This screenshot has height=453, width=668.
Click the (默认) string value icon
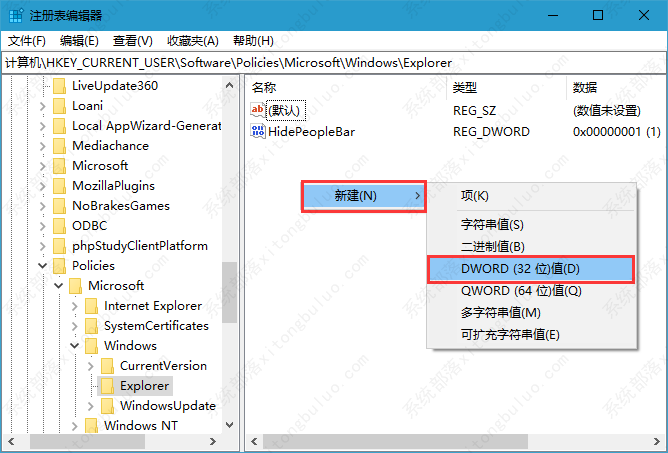(258, 110)
